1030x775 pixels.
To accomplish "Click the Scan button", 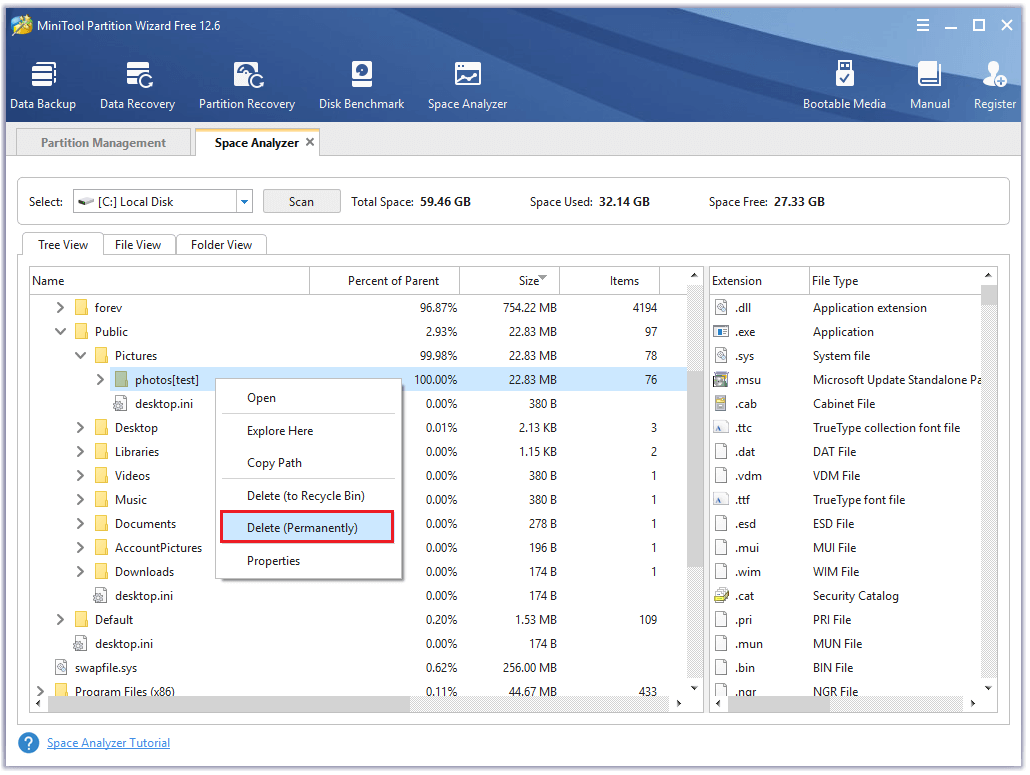I will pyautogui.click(x=302, y=202).
